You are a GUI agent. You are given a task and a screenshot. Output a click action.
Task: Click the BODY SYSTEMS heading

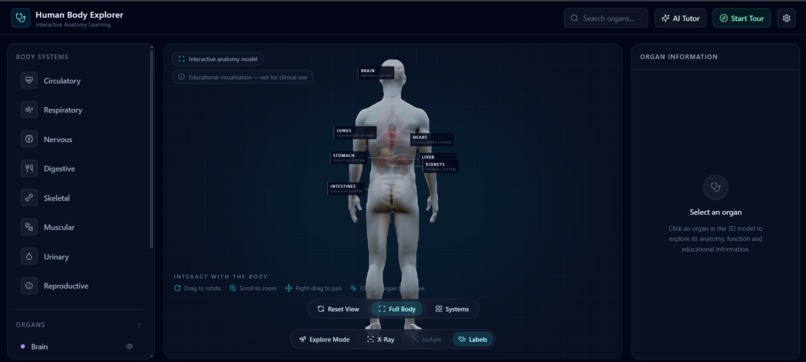[42, 57]
